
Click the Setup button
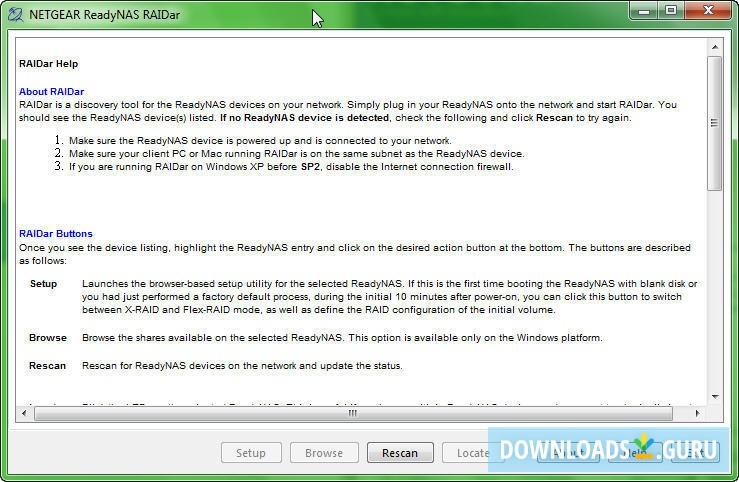[251, 453]
